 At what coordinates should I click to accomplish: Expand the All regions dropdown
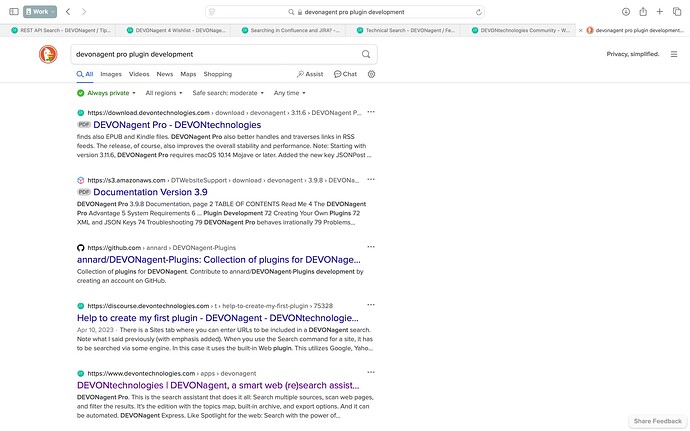[x=164, y=93]
